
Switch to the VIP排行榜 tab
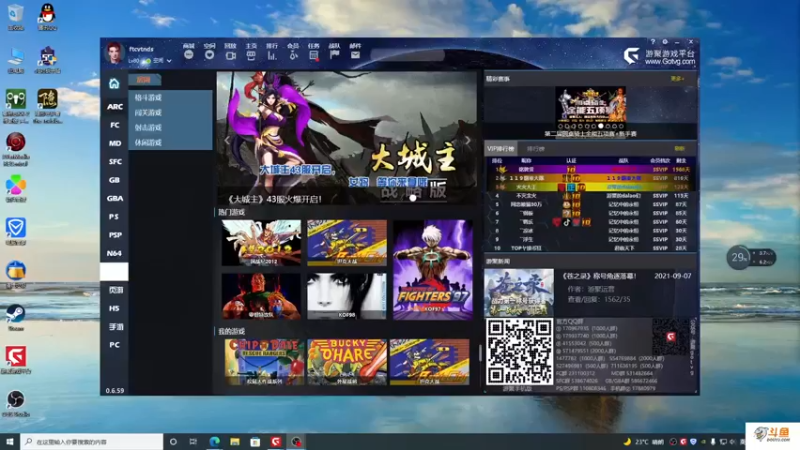pyautogui.click(x=501, y=148)
